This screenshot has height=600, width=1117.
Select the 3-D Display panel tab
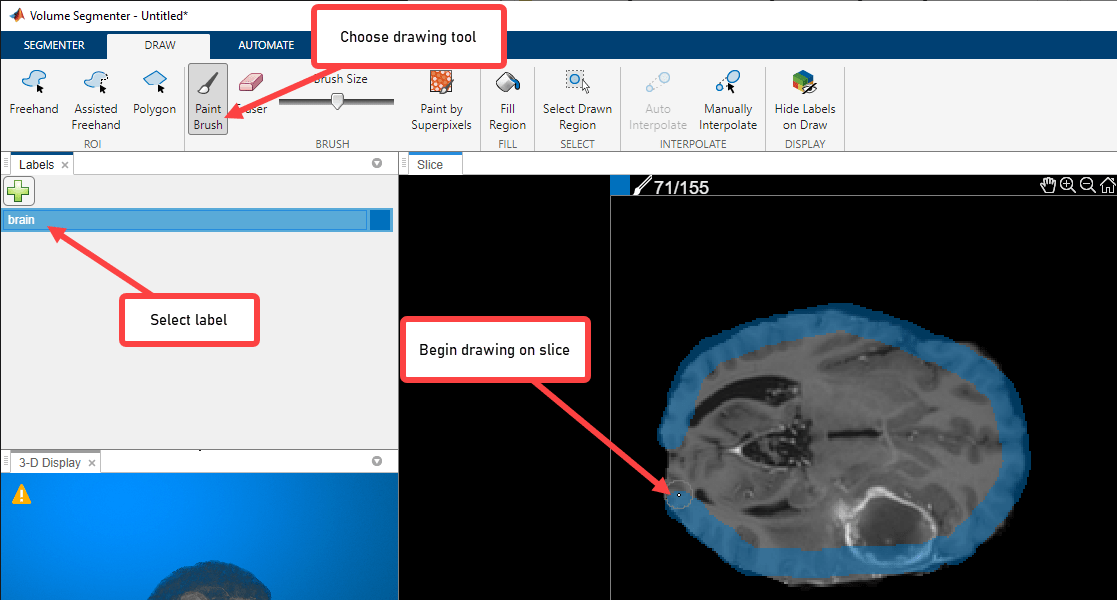tap(50, 462)
